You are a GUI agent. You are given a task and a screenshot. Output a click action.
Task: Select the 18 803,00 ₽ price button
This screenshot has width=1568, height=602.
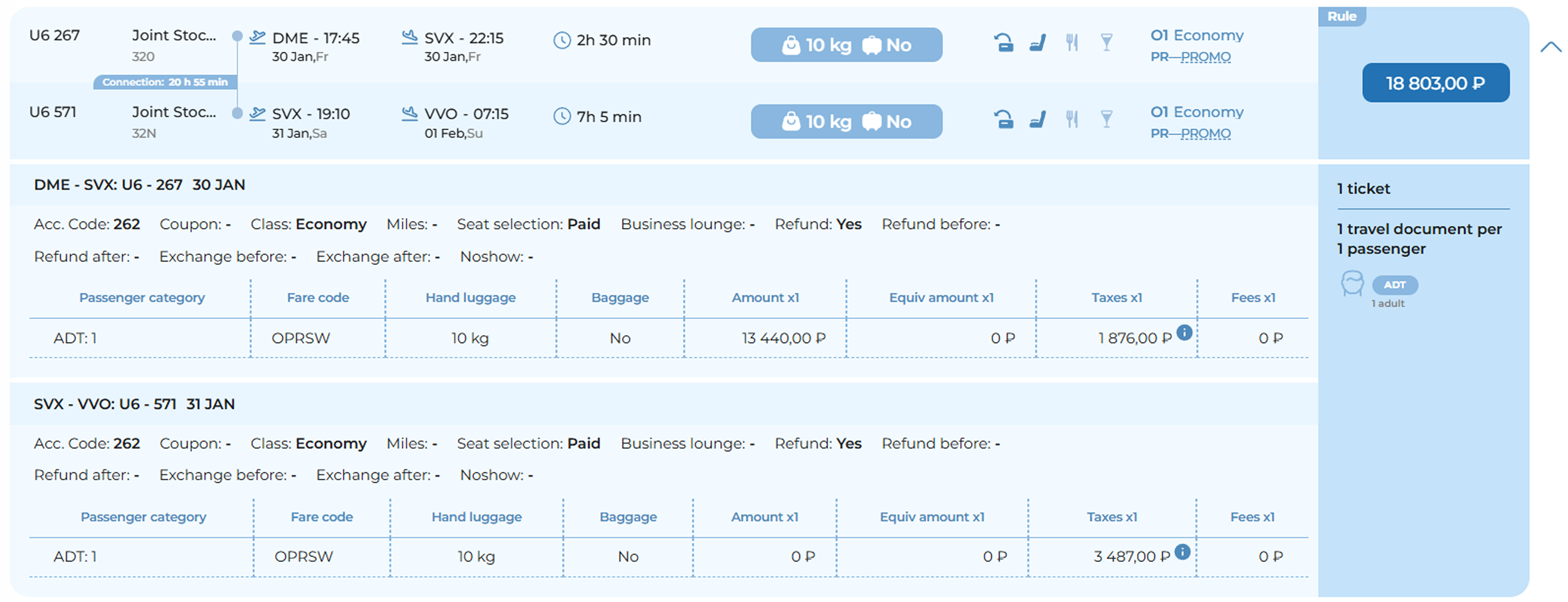pyautogui.click(x=1435, y=83)
